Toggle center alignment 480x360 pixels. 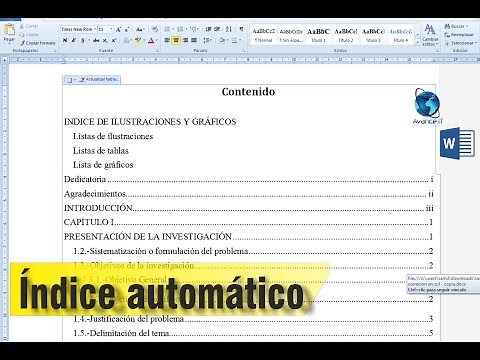pyautogui.click(x=176, y=40)
